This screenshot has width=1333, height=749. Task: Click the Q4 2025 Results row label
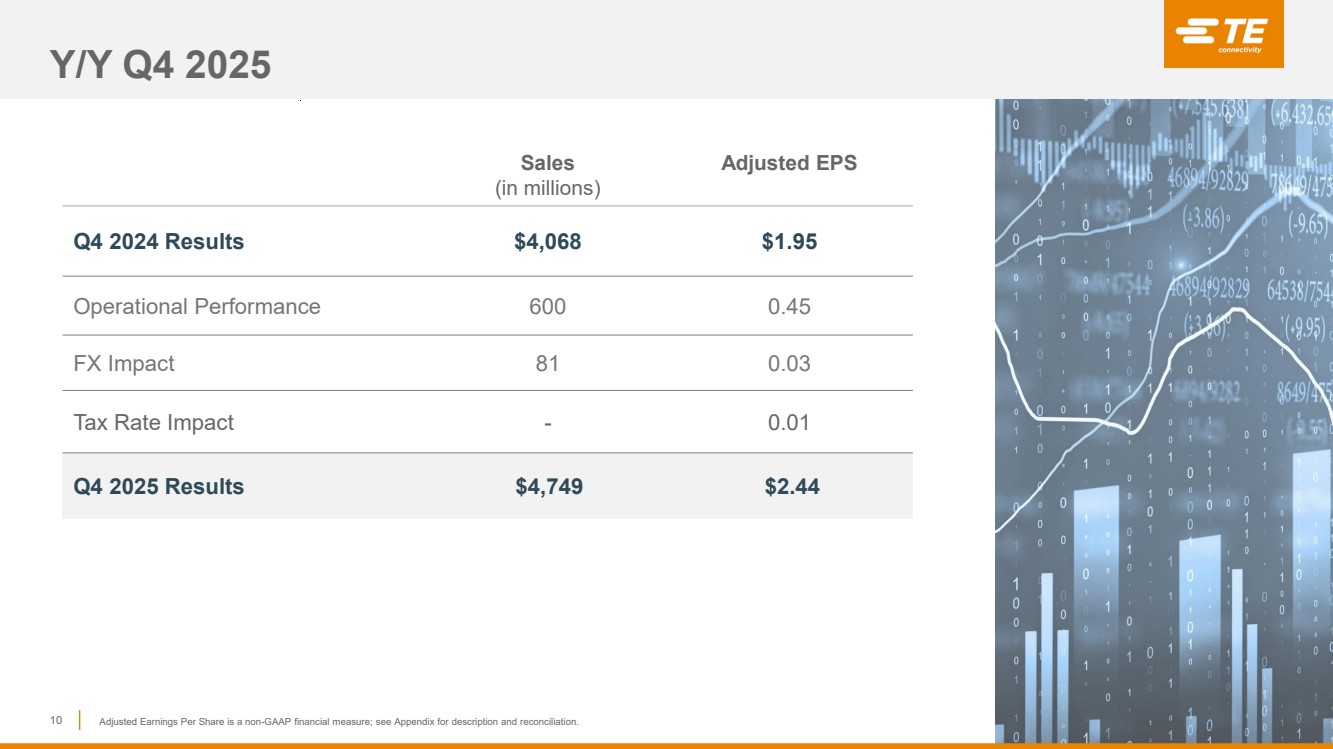pos(158,487)
